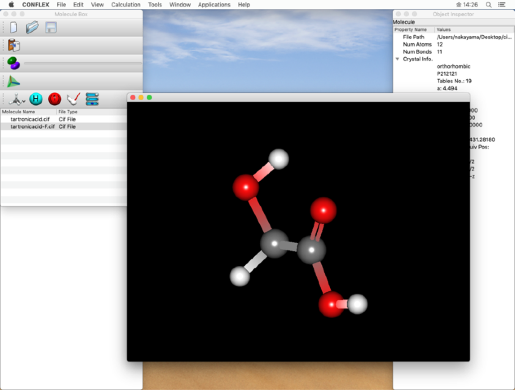
Task: Click the green and purple orbital icon
Action: (14, 63)
